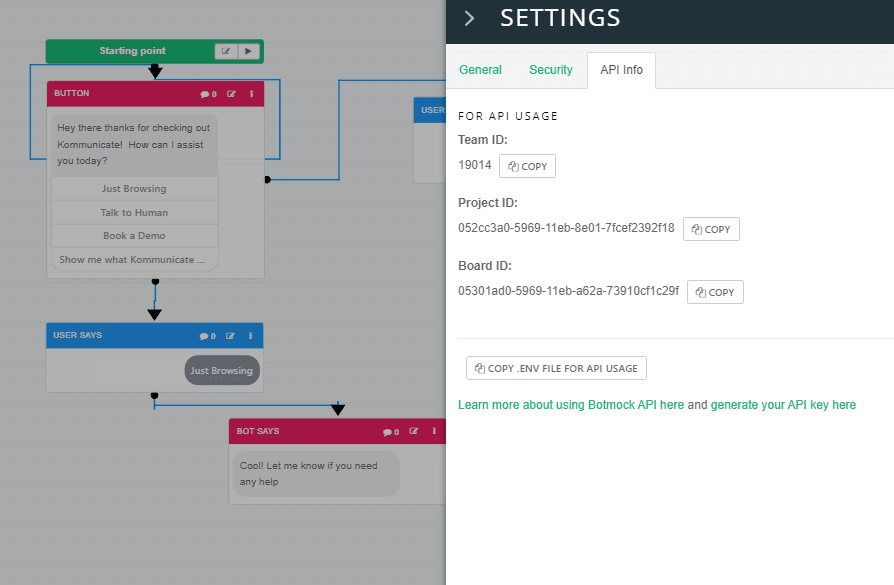This screenshot has width=894, height=585.
Task: Open comments on the USER SAYS block
Action: 208,336
